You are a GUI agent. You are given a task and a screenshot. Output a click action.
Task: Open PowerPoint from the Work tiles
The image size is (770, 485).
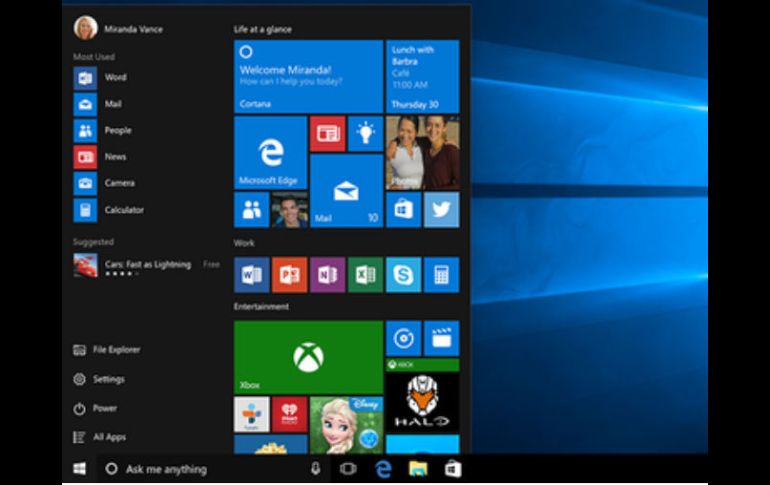click(x=289, y=274)
